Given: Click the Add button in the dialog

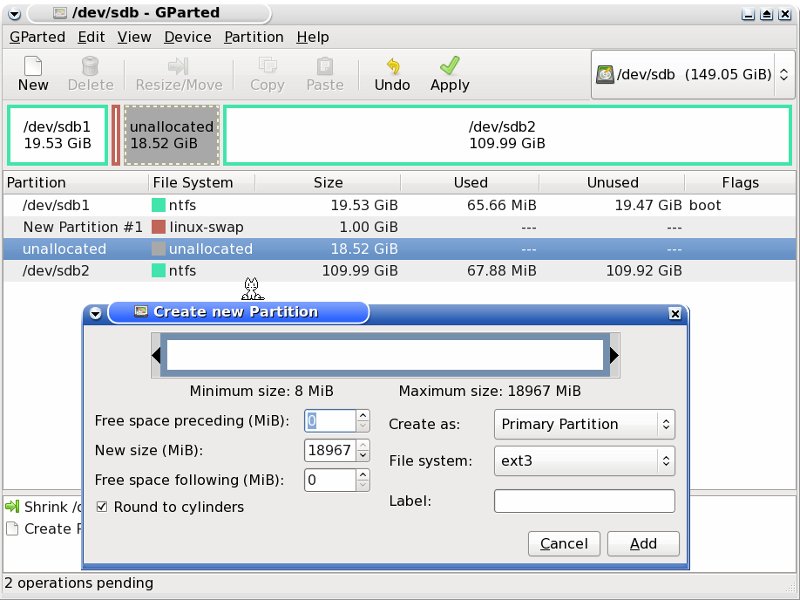Looking at the screenshot, I should (643, 543).
